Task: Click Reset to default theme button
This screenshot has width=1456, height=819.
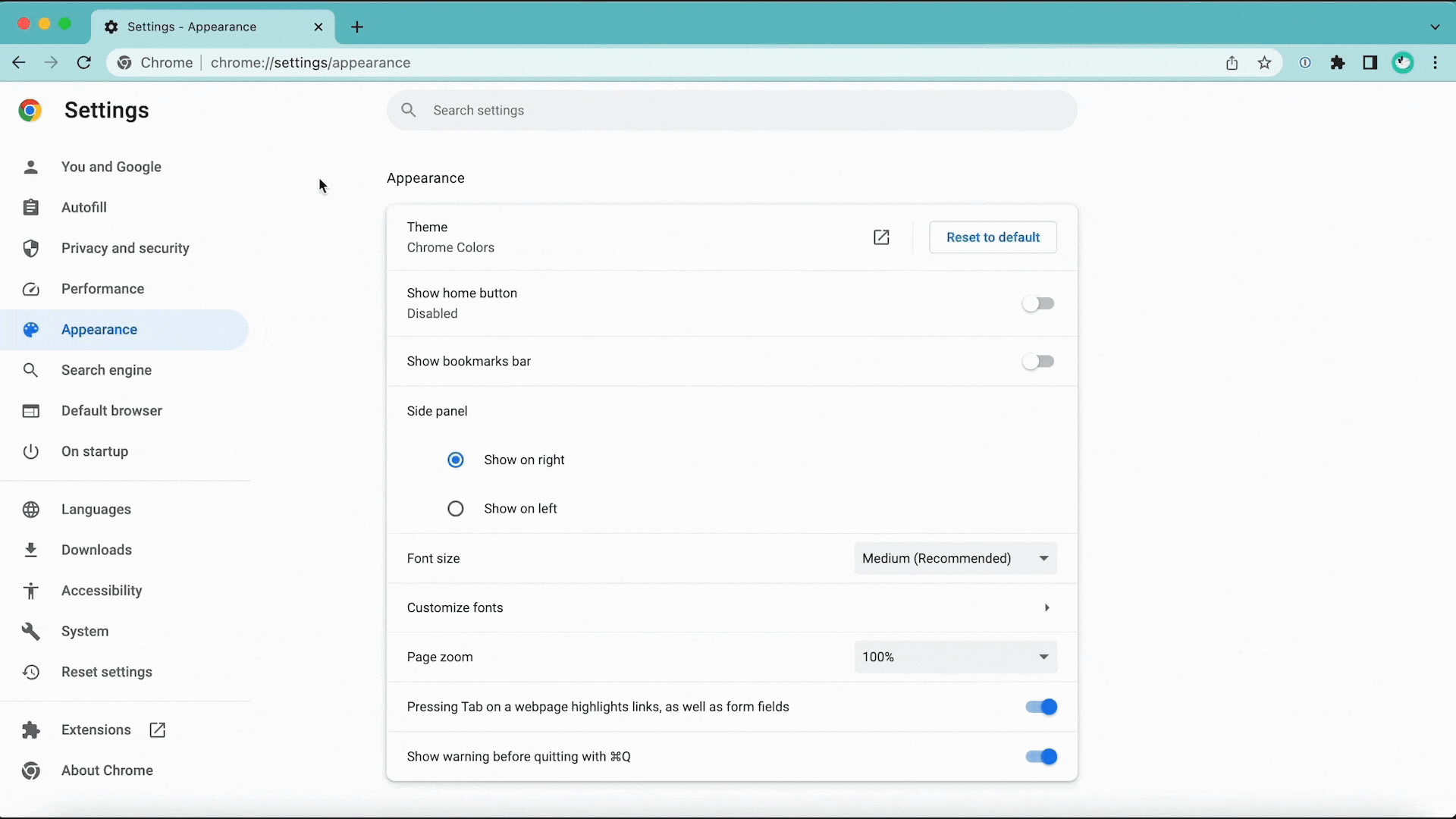Action: coord(993,237)
